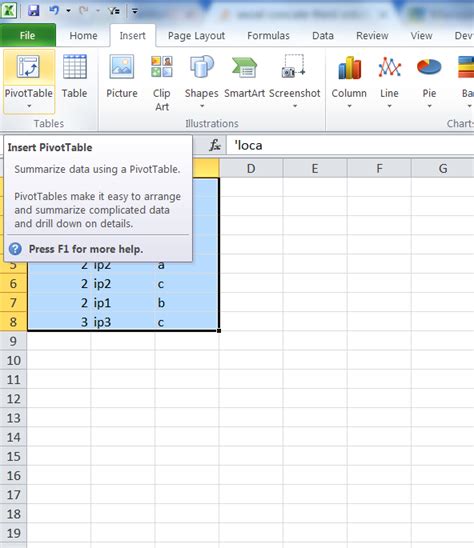Open Clip Art from Illustrations
Image resolution: width=474 pixels, height=548 pixels.
[x=161, y=82]
